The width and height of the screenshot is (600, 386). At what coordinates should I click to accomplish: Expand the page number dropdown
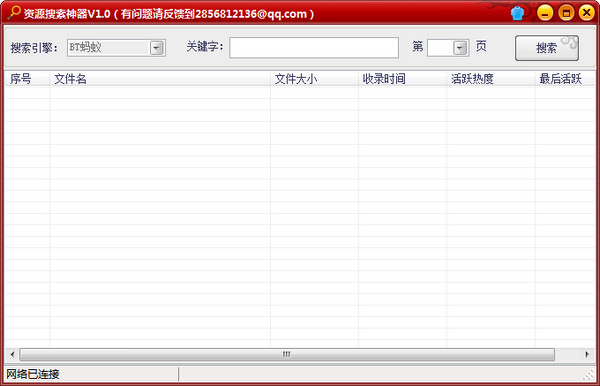click(x=460, y=48)
